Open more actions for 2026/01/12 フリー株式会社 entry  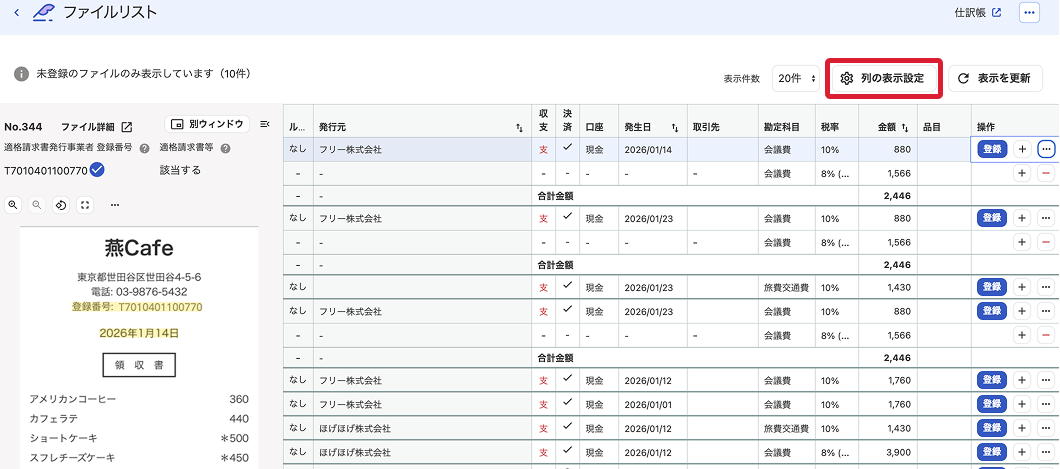(1046, 379)
